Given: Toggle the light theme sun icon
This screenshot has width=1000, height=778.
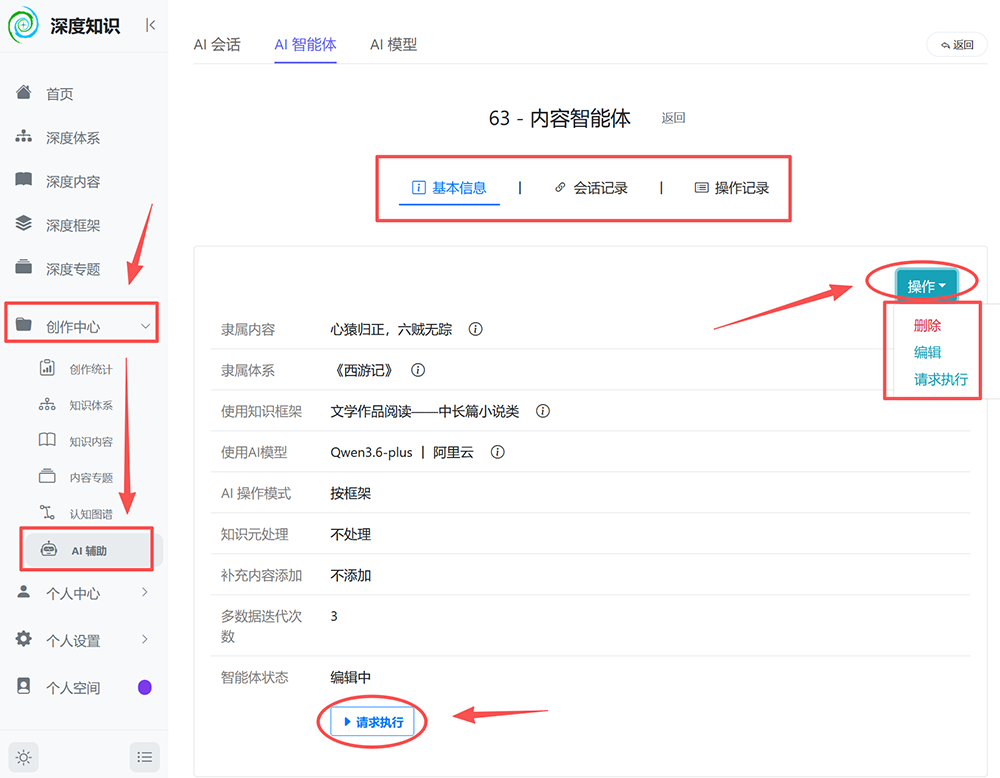Looking at the screenshot, I should 24,757.
